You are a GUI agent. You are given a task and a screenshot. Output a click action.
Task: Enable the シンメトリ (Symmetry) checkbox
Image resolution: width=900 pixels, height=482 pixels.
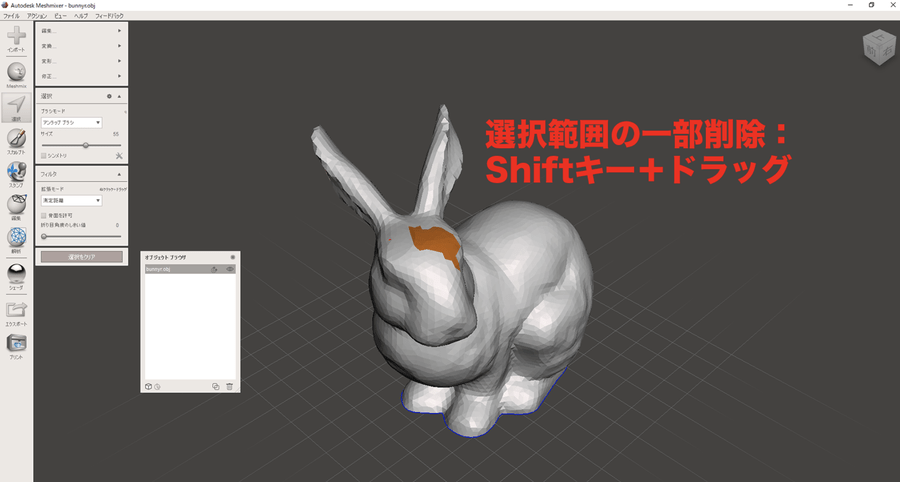[44, 155]
